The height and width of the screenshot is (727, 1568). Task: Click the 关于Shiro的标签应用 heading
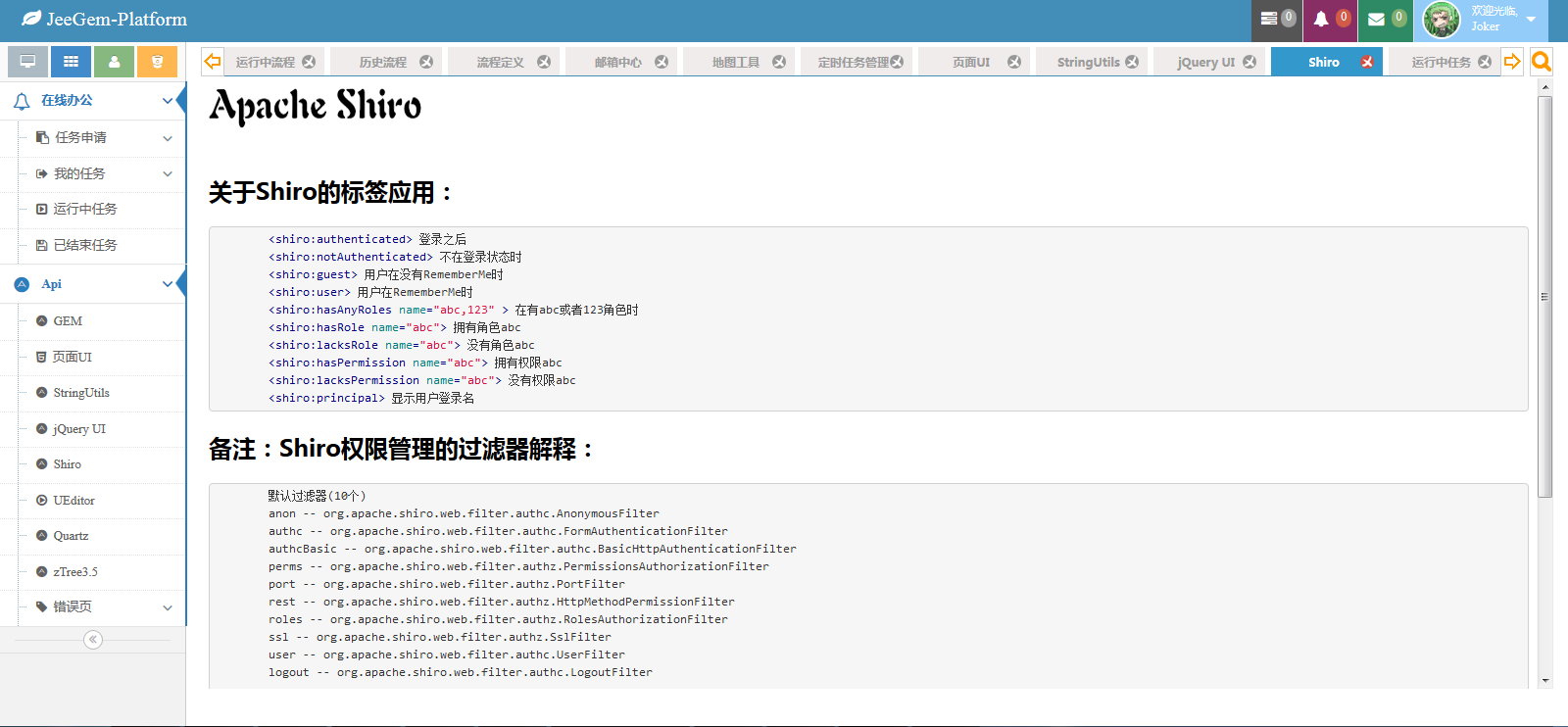coord(330,192)
